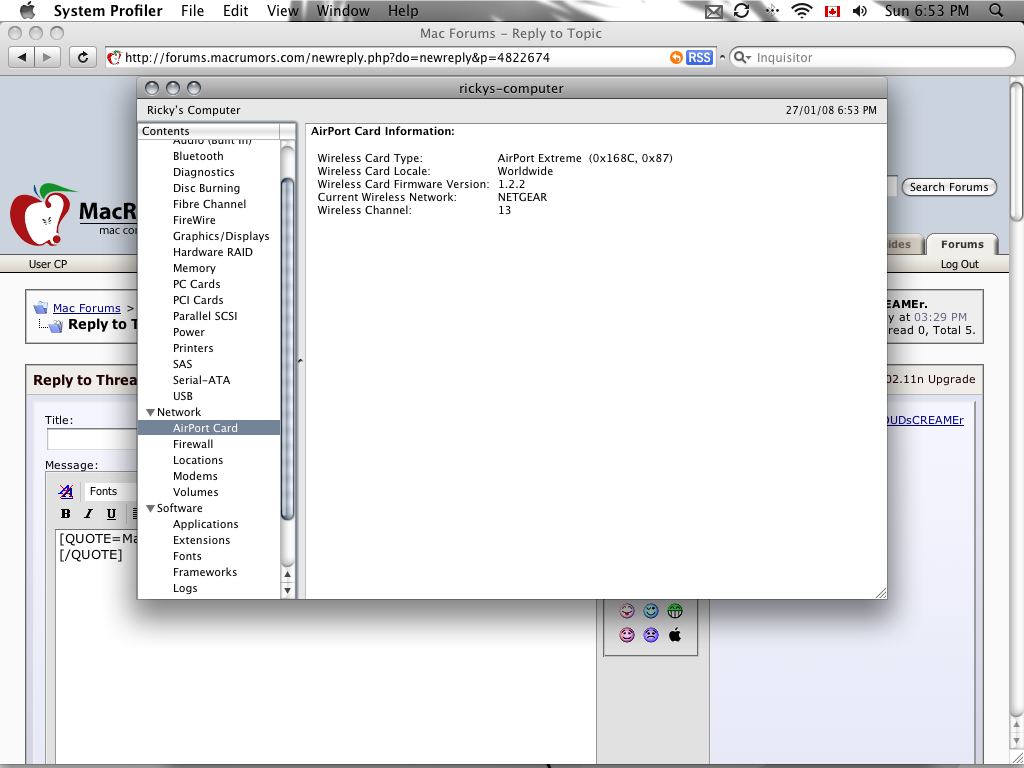This screenshot has width=1024, height=768.
Task: Click the Canadian flag input menu
Action: pyautogui.click(x=832, y=11)
